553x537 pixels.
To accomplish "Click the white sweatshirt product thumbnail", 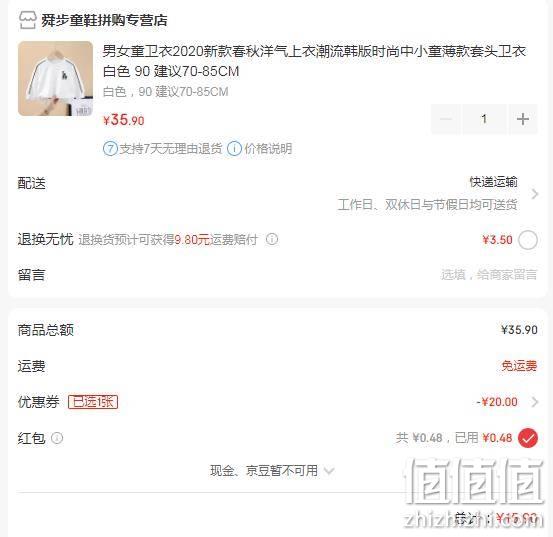I will pyautogui.click(x=55, y=78).
